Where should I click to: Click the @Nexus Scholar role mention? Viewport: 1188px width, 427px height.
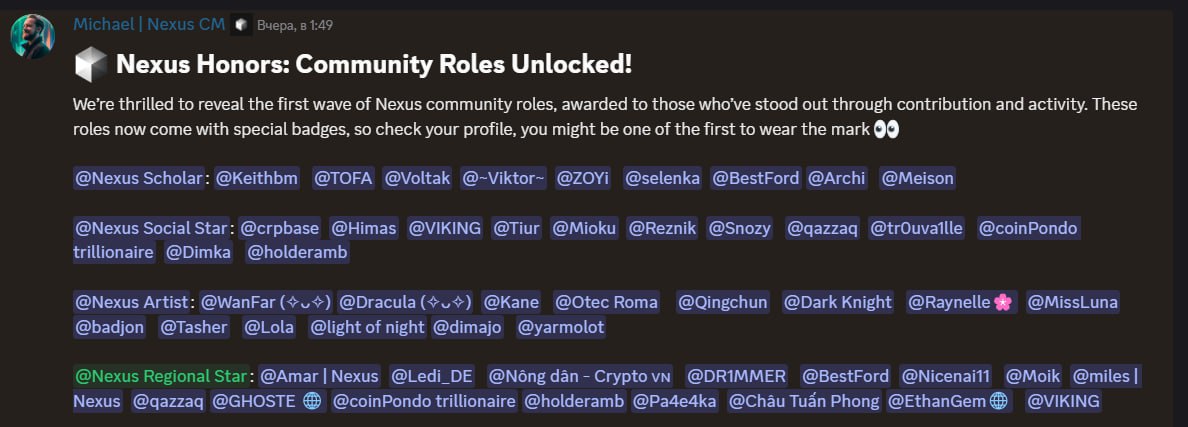tap(139, 179)
